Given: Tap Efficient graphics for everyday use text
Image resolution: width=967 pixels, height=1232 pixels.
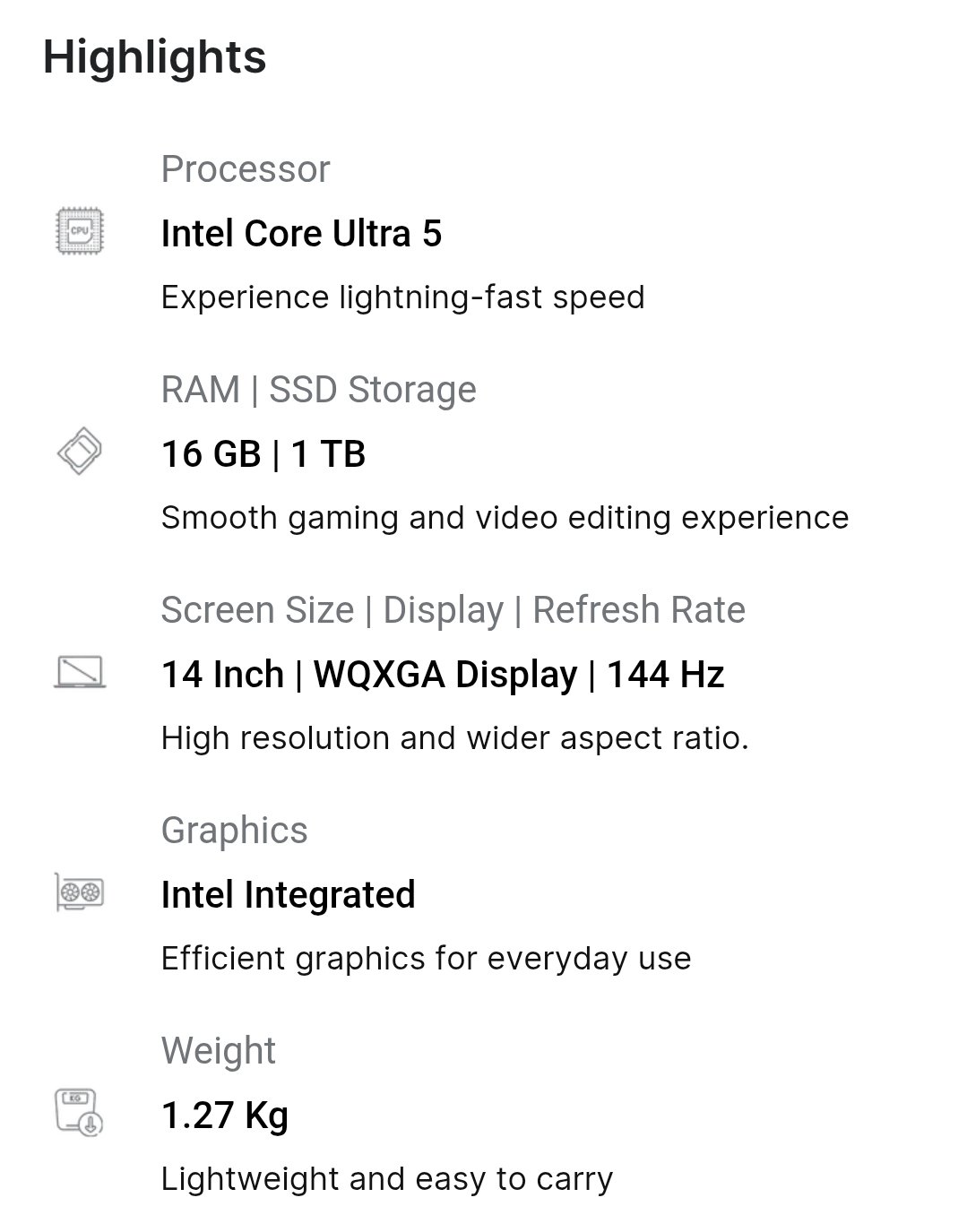Looking at the screenshot, I should tap(426, 959).
